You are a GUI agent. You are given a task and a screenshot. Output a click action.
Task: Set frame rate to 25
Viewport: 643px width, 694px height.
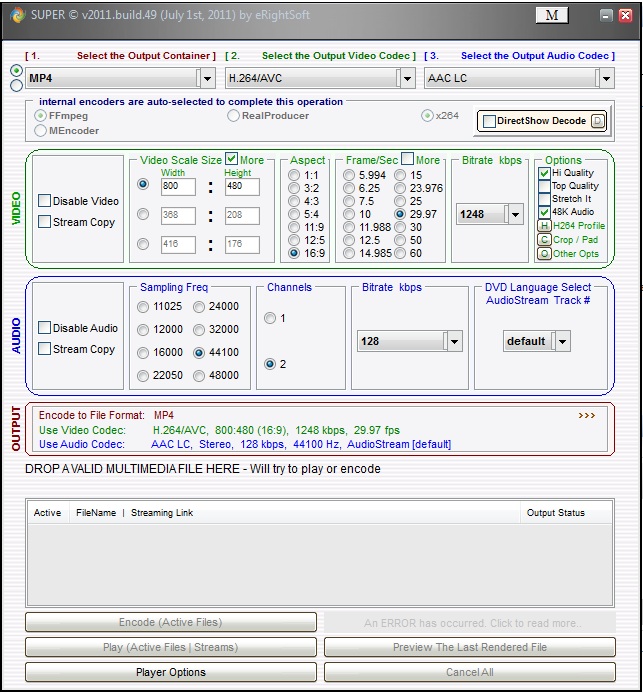(x=400, y=201)
